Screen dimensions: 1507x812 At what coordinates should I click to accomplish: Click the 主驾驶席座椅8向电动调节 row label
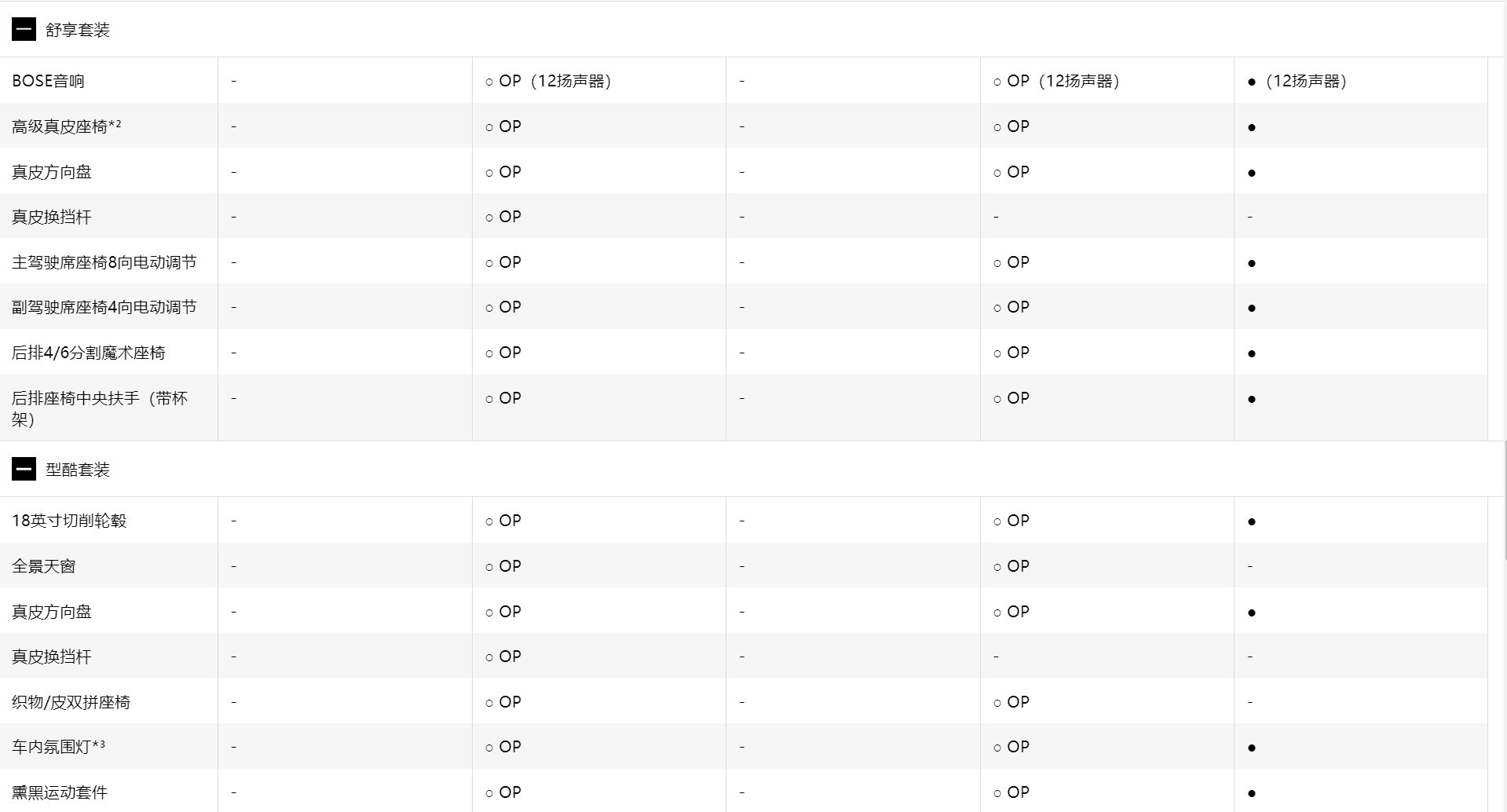pyautogui.click(x=104, y=262)
